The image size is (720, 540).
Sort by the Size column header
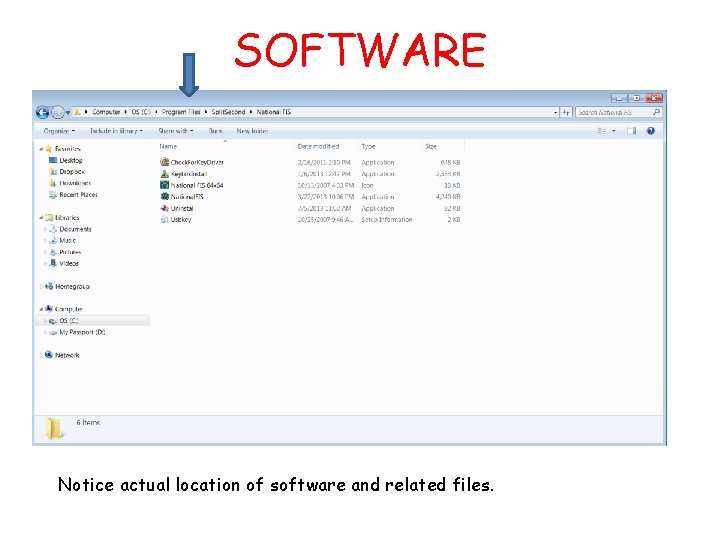[x=431, y=146]
